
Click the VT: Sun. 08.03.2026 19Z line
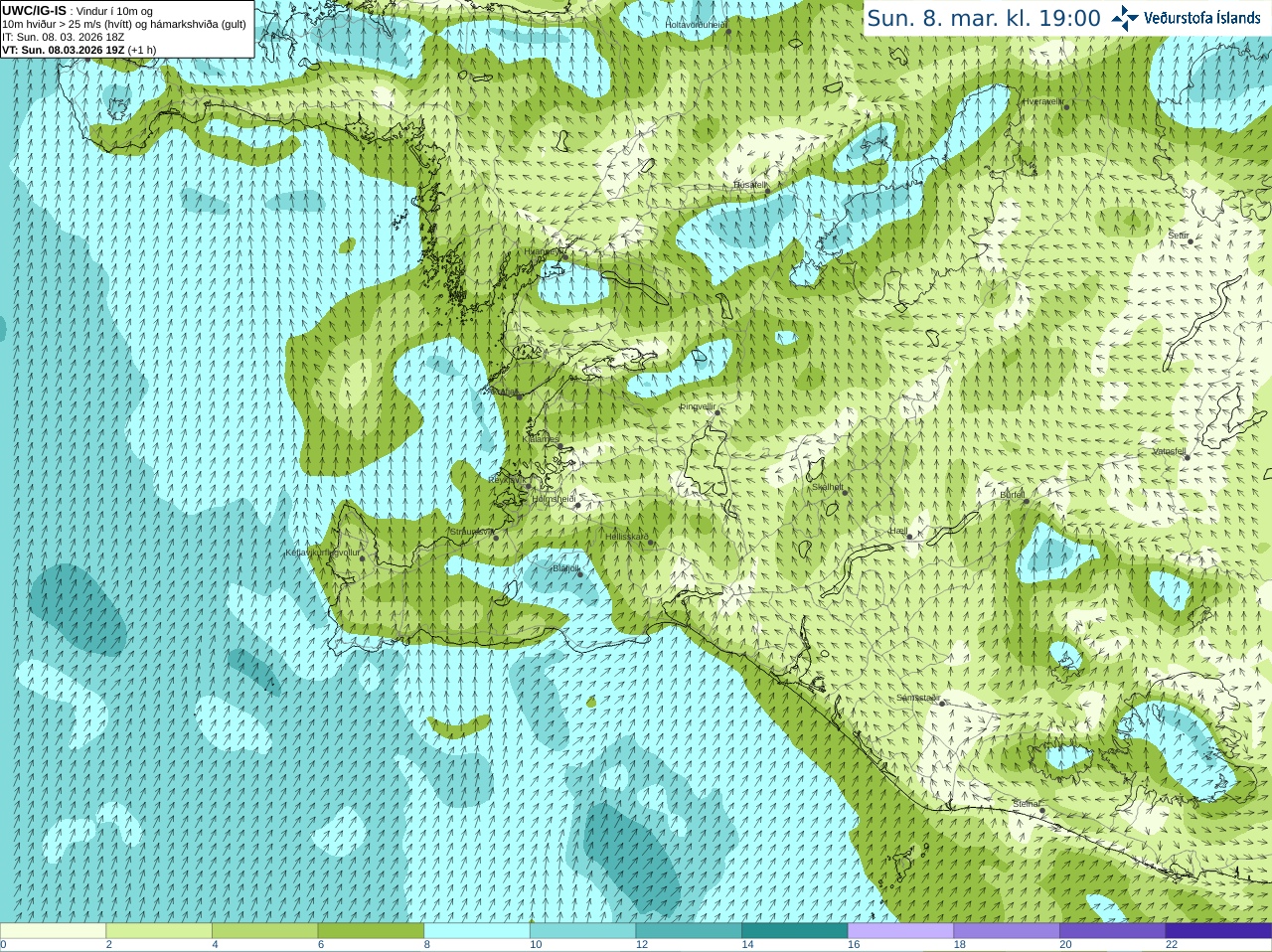coord(79,50)
